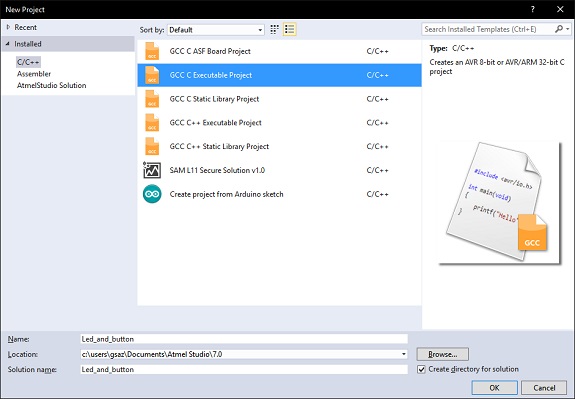Close the New Project dialog
575x399 pixels.
click(x=560, y=10)
